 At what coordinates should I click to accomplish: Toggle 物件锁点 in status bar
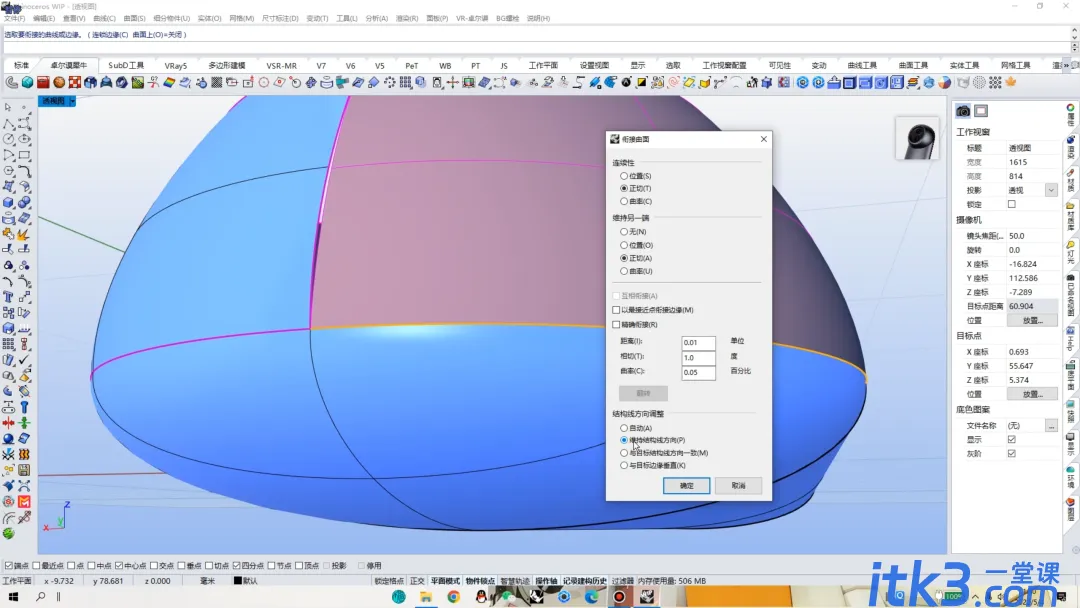480,581
